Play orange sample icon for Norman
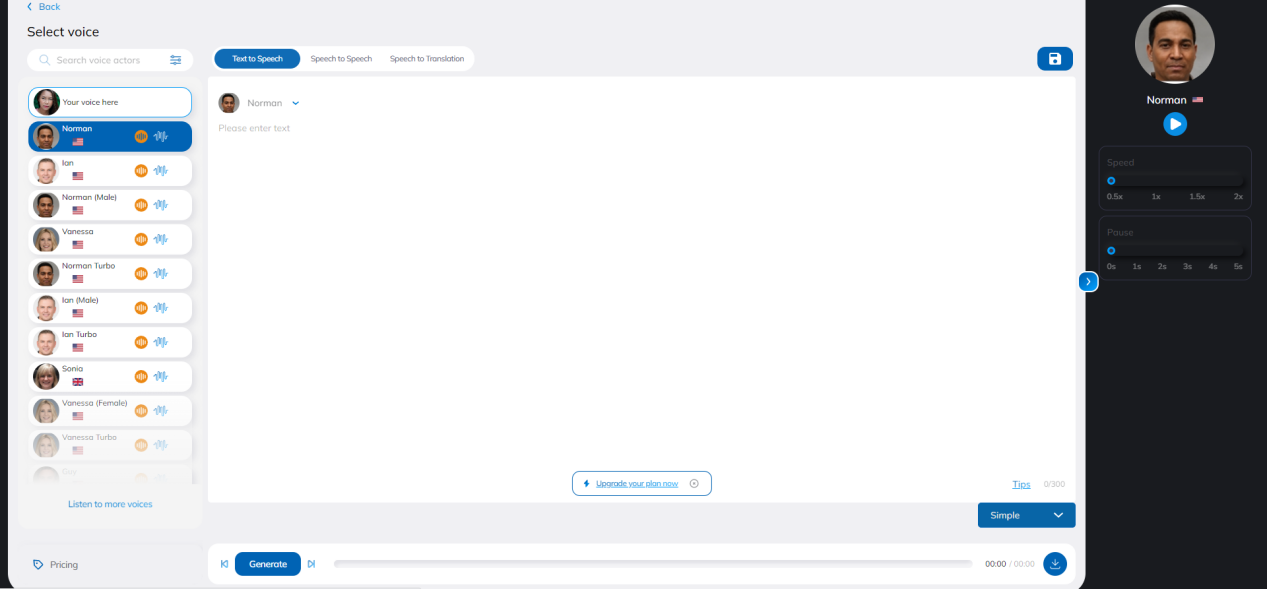Viewport: 1267px width, 589px height. (141, 136)
